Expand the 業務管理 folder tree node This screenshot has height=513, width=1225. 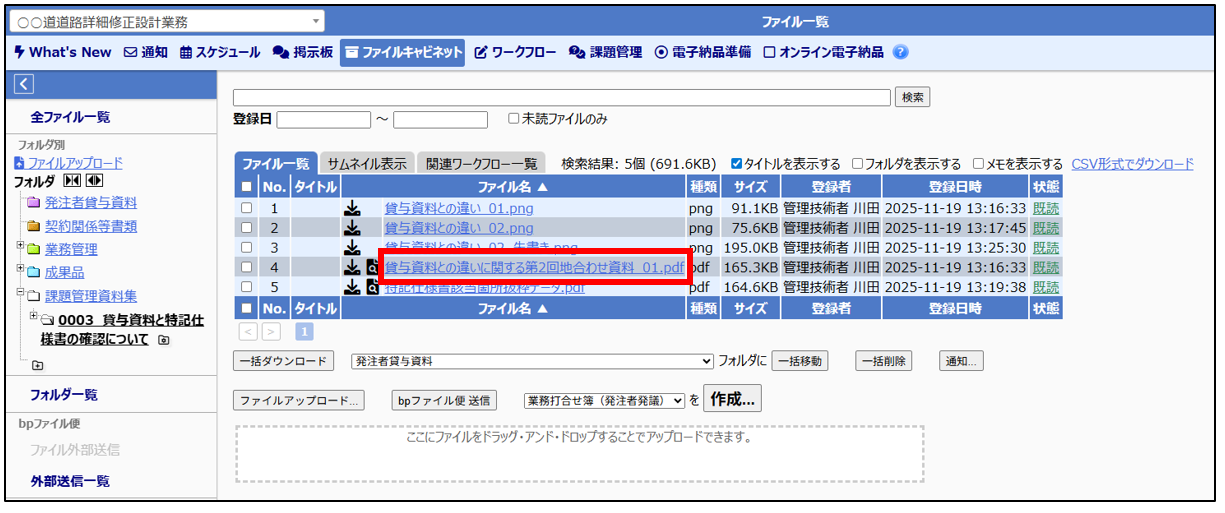20,246
